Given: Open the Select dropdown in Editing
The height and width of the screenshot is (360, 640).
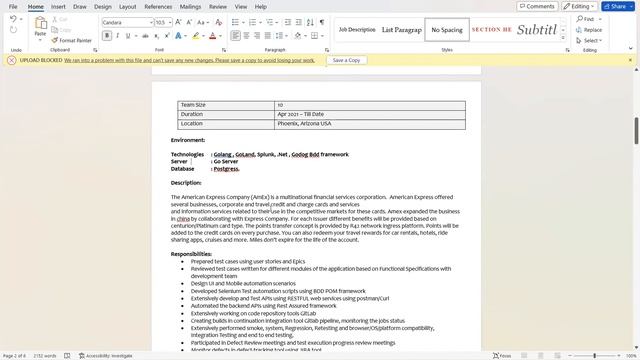Looking at the screenshot, I should [x=589, y=40].
